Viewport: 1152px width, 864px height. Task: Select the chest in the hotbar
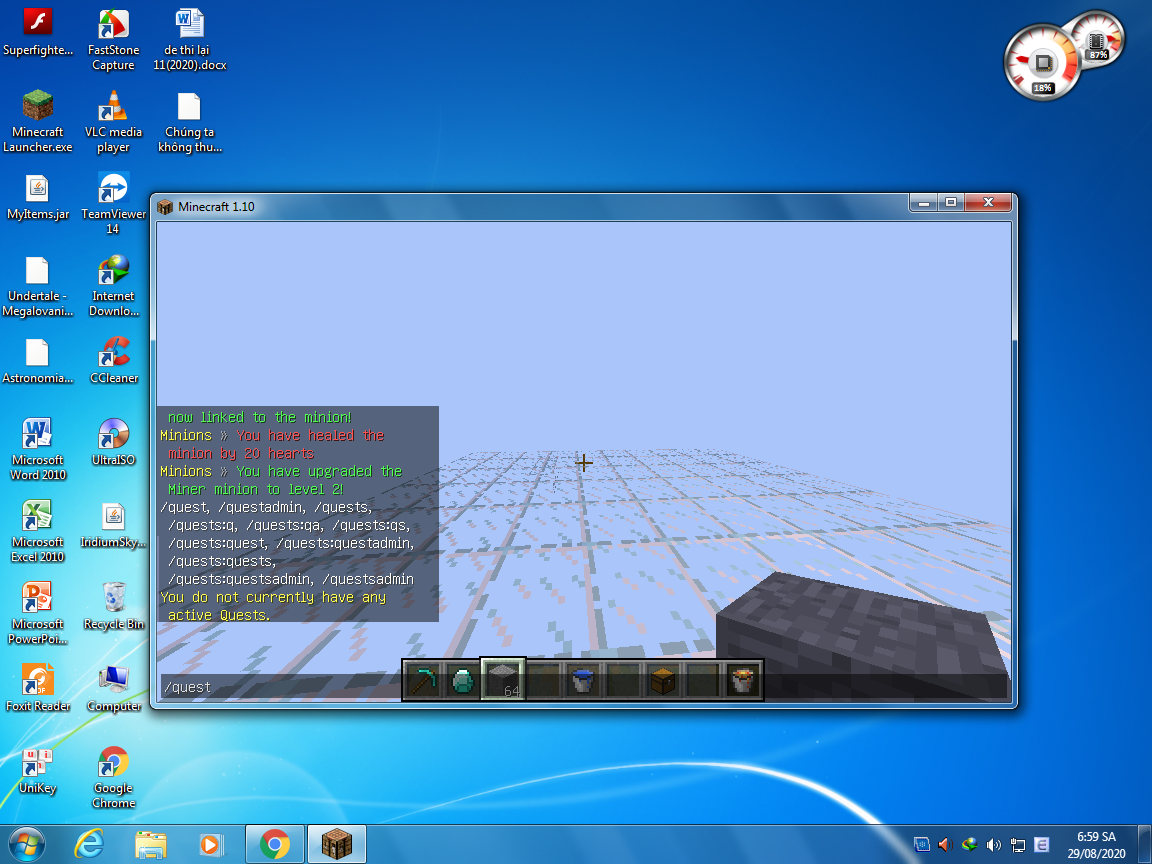pos(663,680)
